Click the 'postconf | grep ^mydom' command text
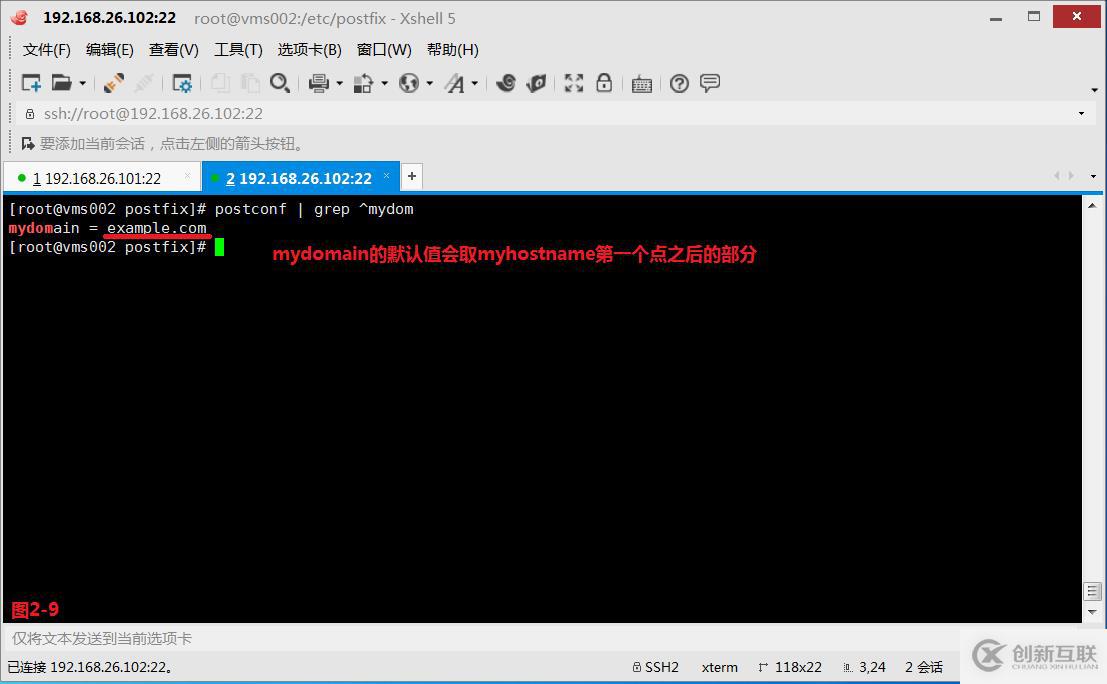Image resolution: width=1107 pixels, height=684 pixels. coord(314,209)
